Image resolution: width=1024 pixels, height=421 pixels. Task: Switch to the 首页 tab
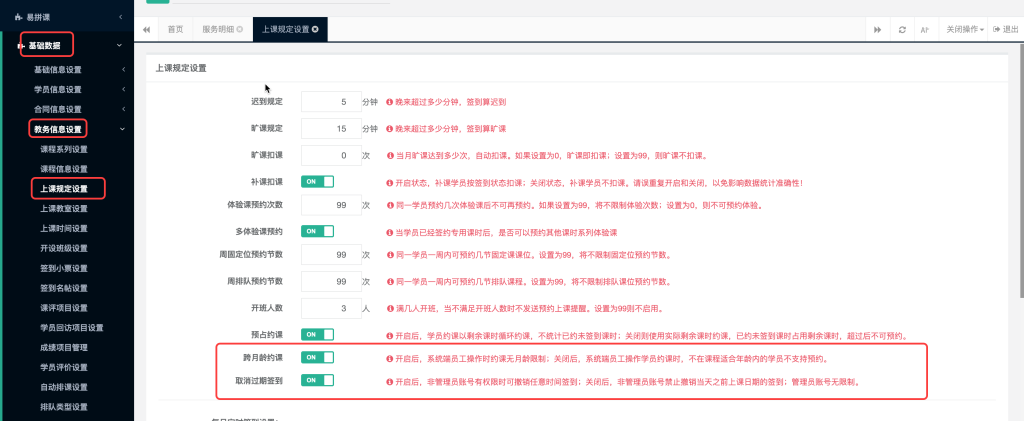(175, 29)
